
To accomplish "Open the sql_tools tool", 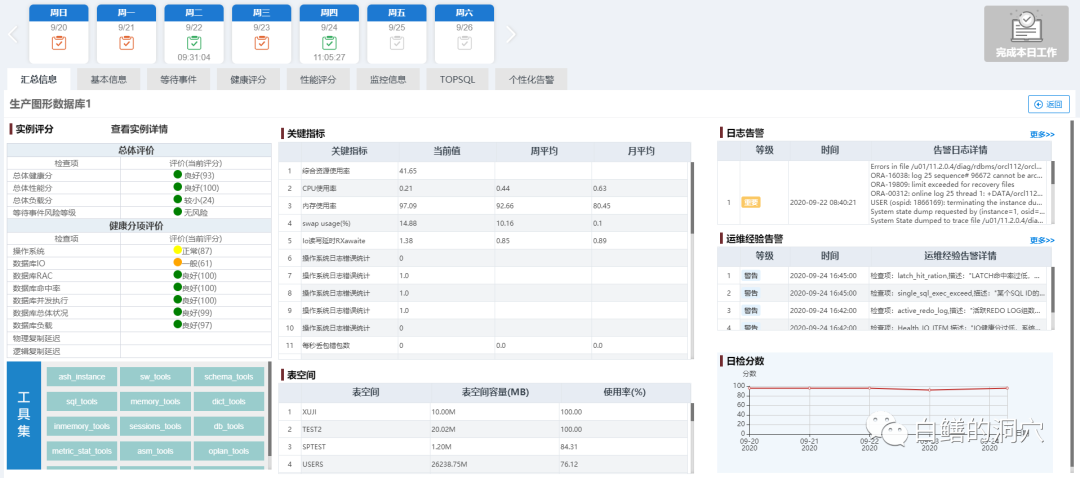I will pos(82,402).
